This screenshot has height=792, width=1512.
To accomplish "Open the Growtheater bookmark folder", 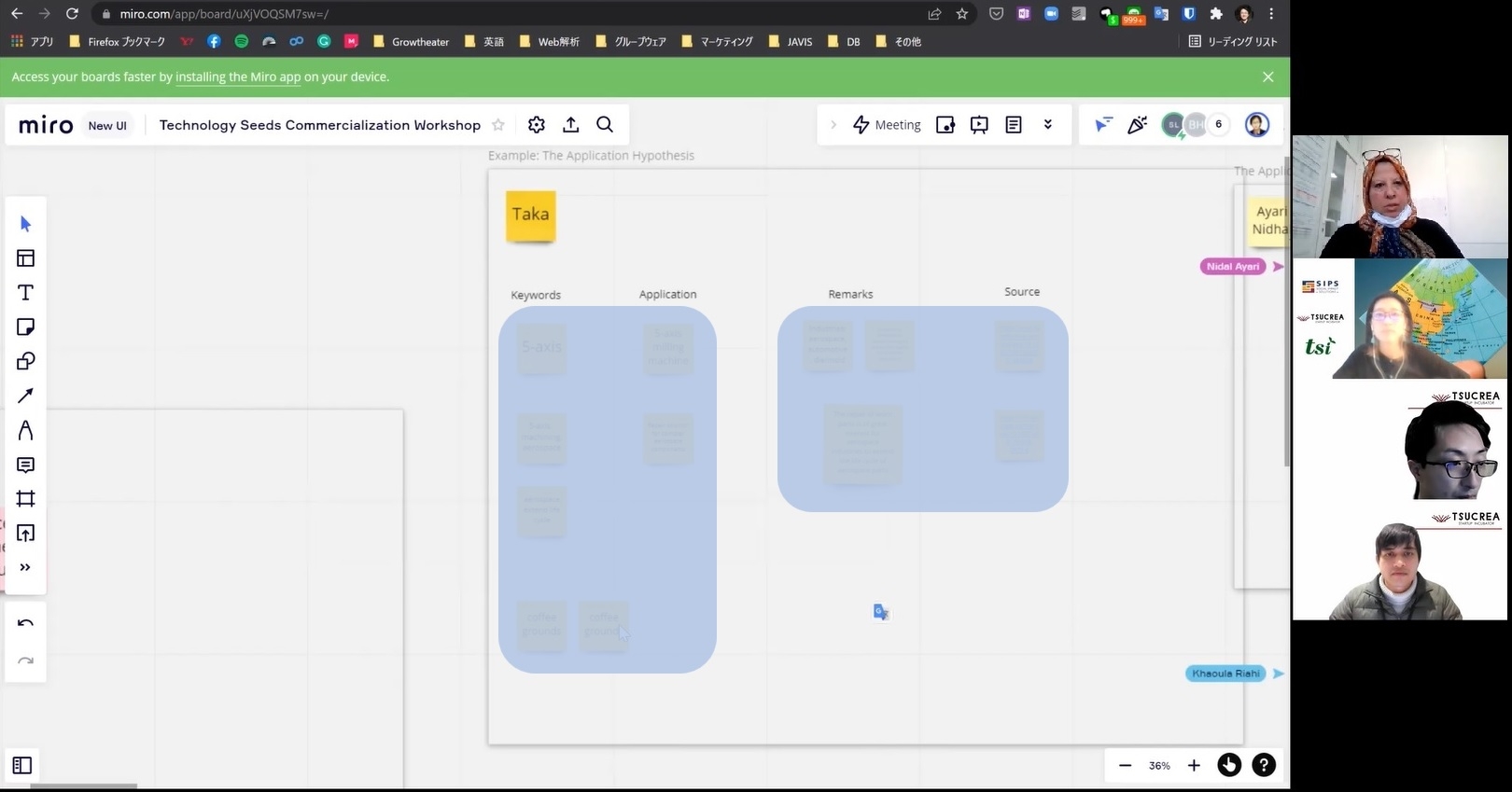I will [x=411, y=42].
